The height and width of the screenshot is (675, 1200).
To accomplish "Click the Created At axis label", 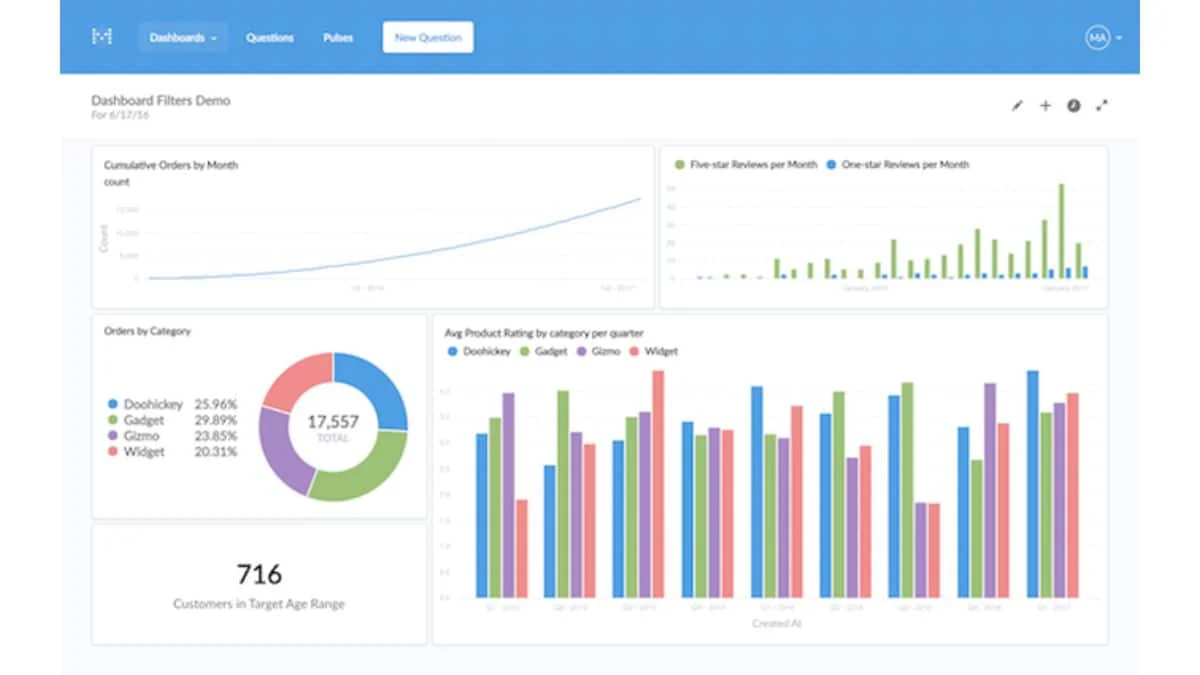I will click(777, 623).
